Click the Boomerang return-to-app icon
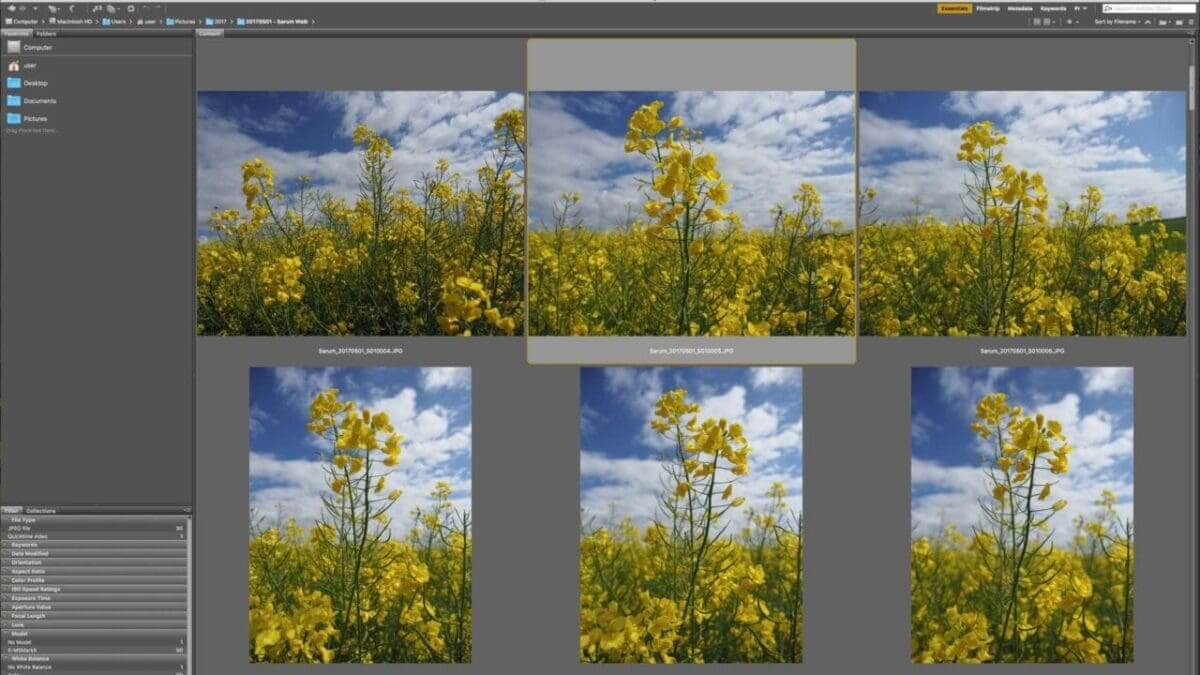Screen dimensions: 1200x675 point(72,8)
